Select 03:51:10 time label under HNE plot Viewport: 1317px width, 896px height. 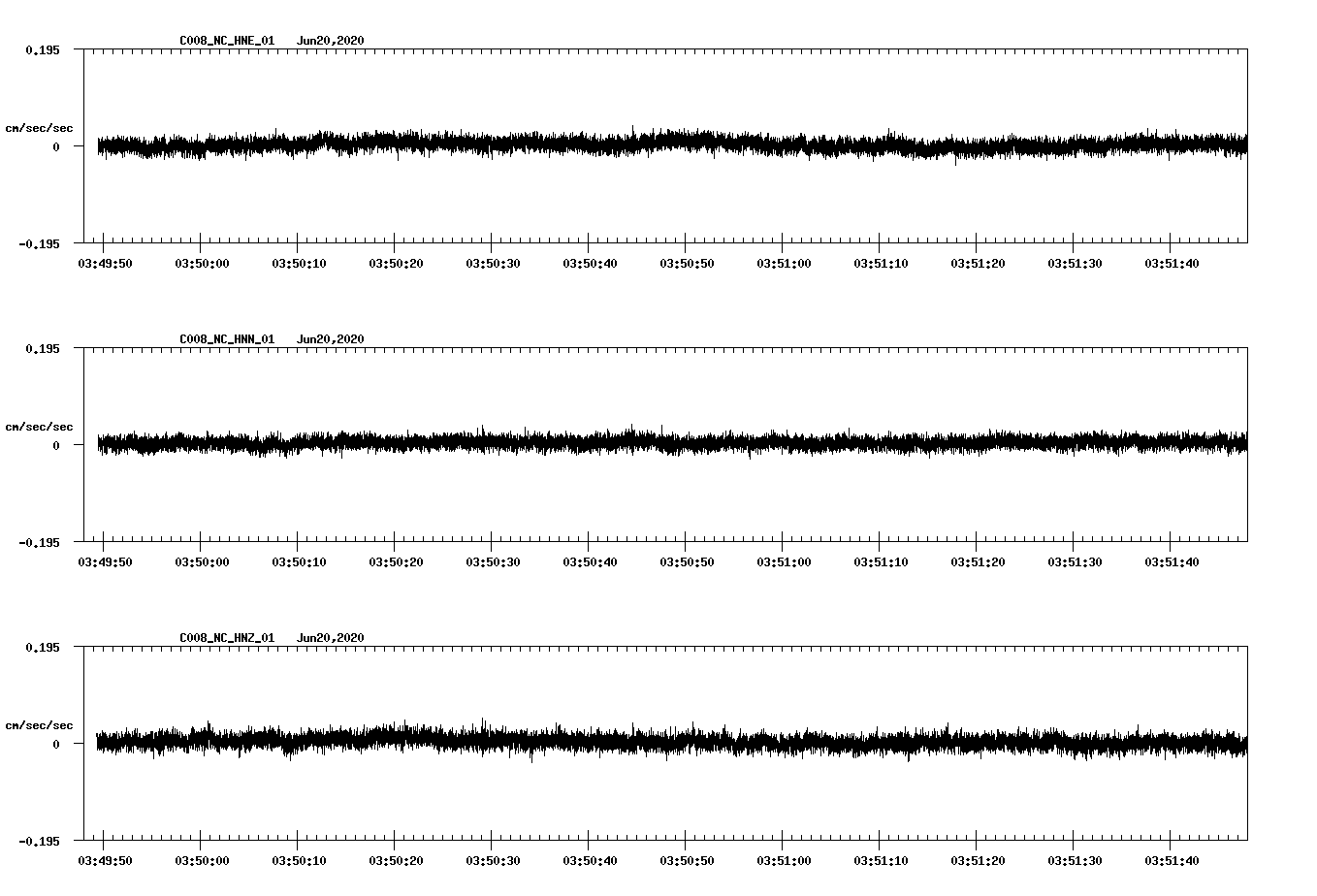[881, 264]
